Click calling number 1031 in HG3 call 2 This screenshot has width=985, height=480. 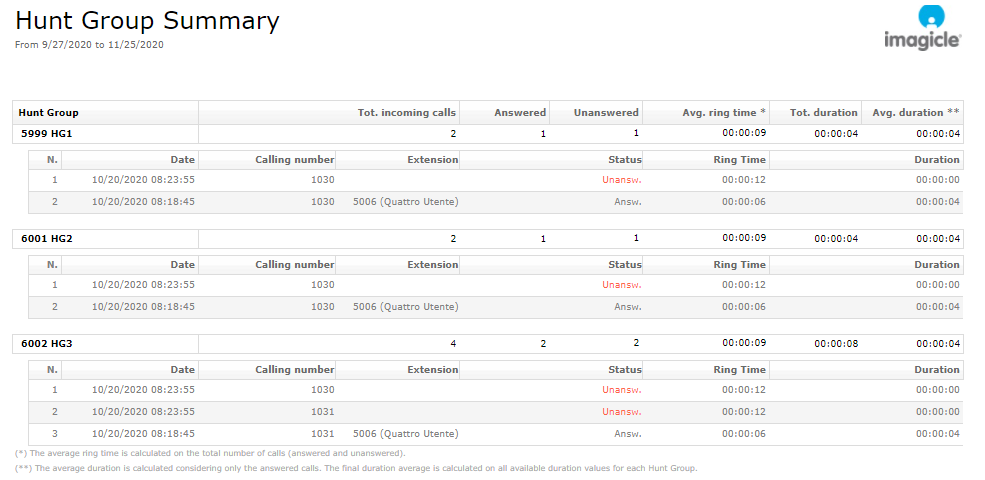click(x=322, y=412)
